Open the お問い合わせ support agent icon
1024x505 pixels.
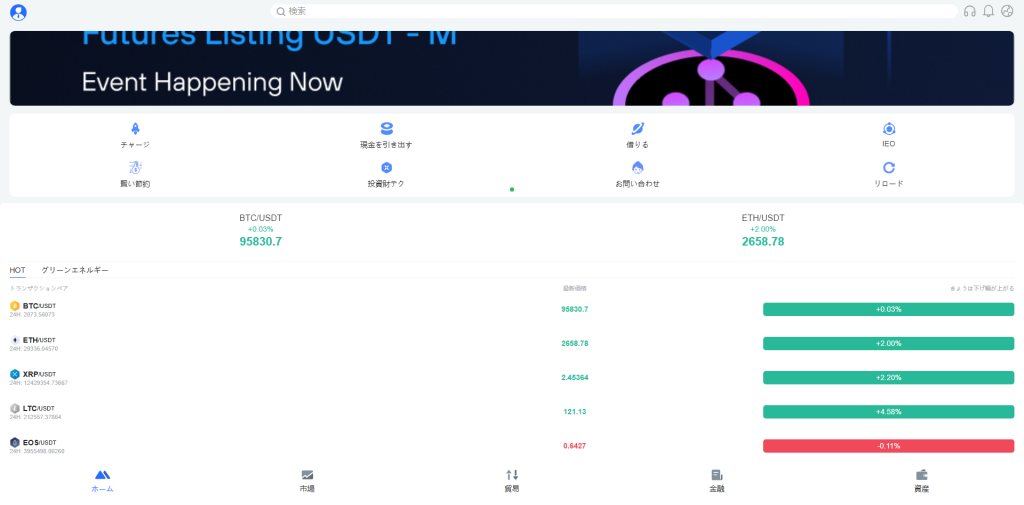(x=637, y=168)
